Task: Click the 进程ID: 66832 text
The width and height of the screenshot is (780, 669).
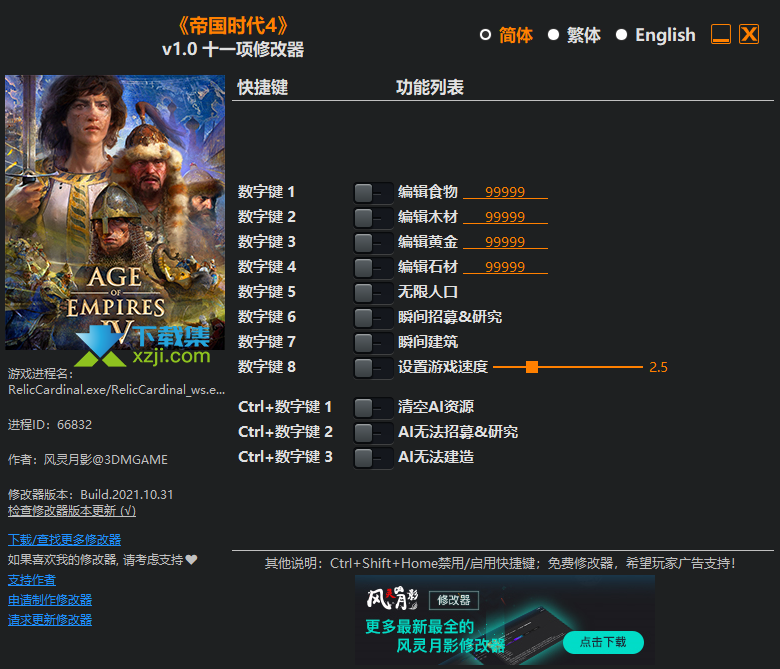Action: [x=50, y=425]
